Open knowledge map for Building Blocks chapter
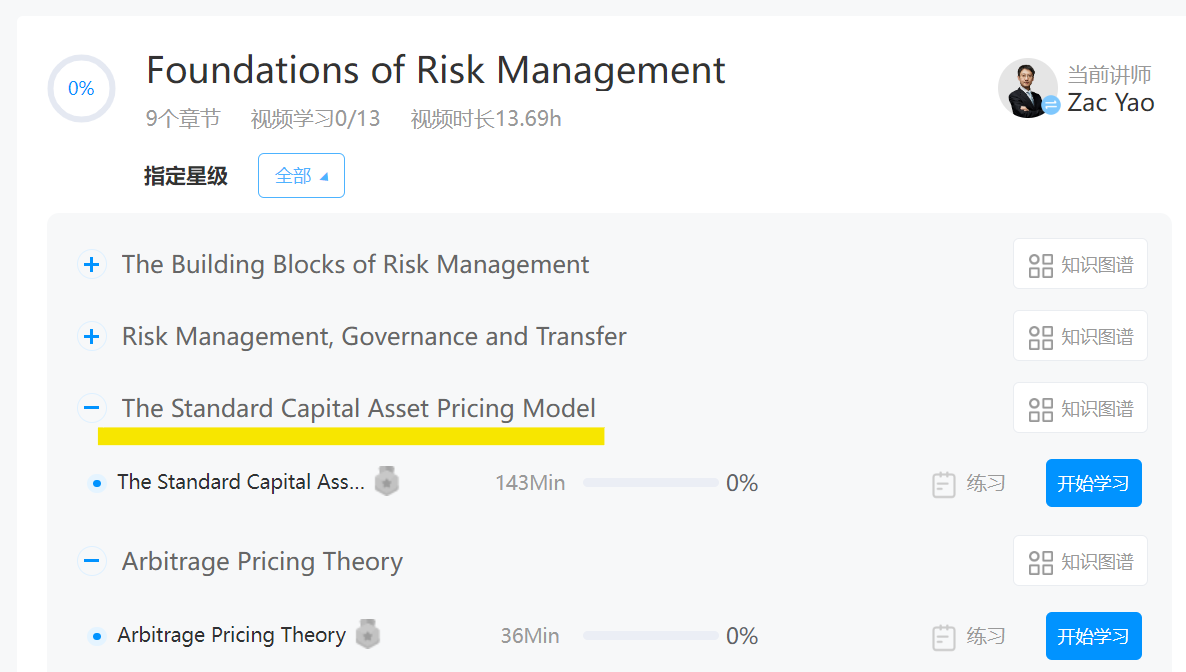Screen dimensions: 1186x672 (x=1080, y=264)
